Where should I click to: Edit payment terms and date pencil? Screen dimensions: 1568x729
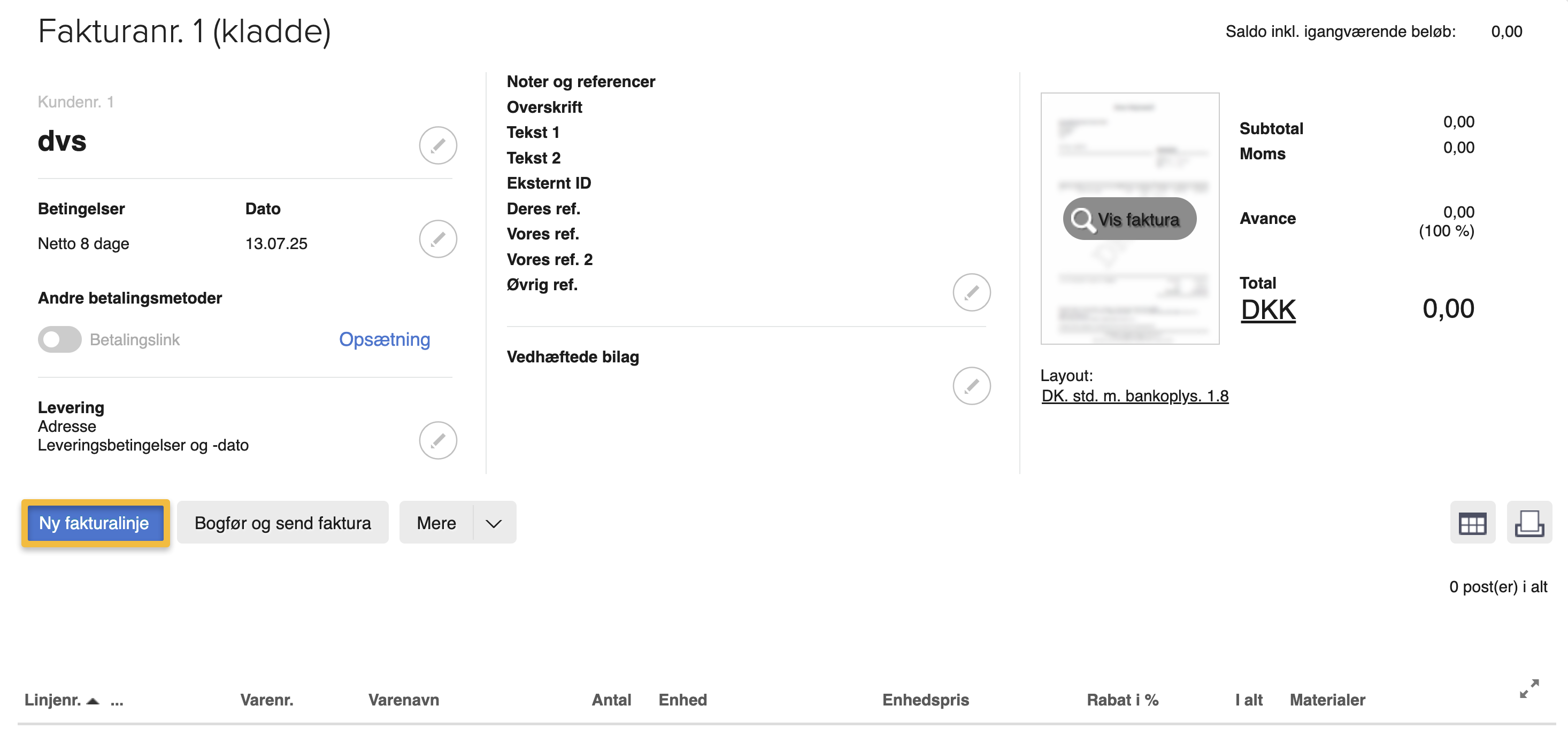pyautogui.click(x=437, y=238)
